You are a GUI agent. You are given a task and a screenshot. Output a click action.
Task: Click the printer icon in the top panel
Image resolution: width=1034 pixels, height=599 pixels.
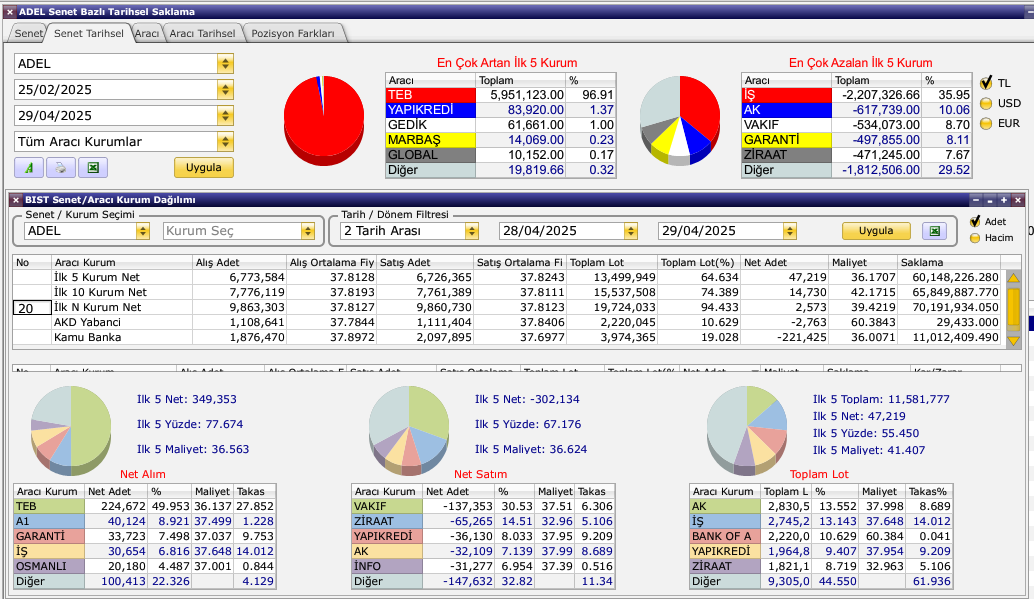click(61, 168)
